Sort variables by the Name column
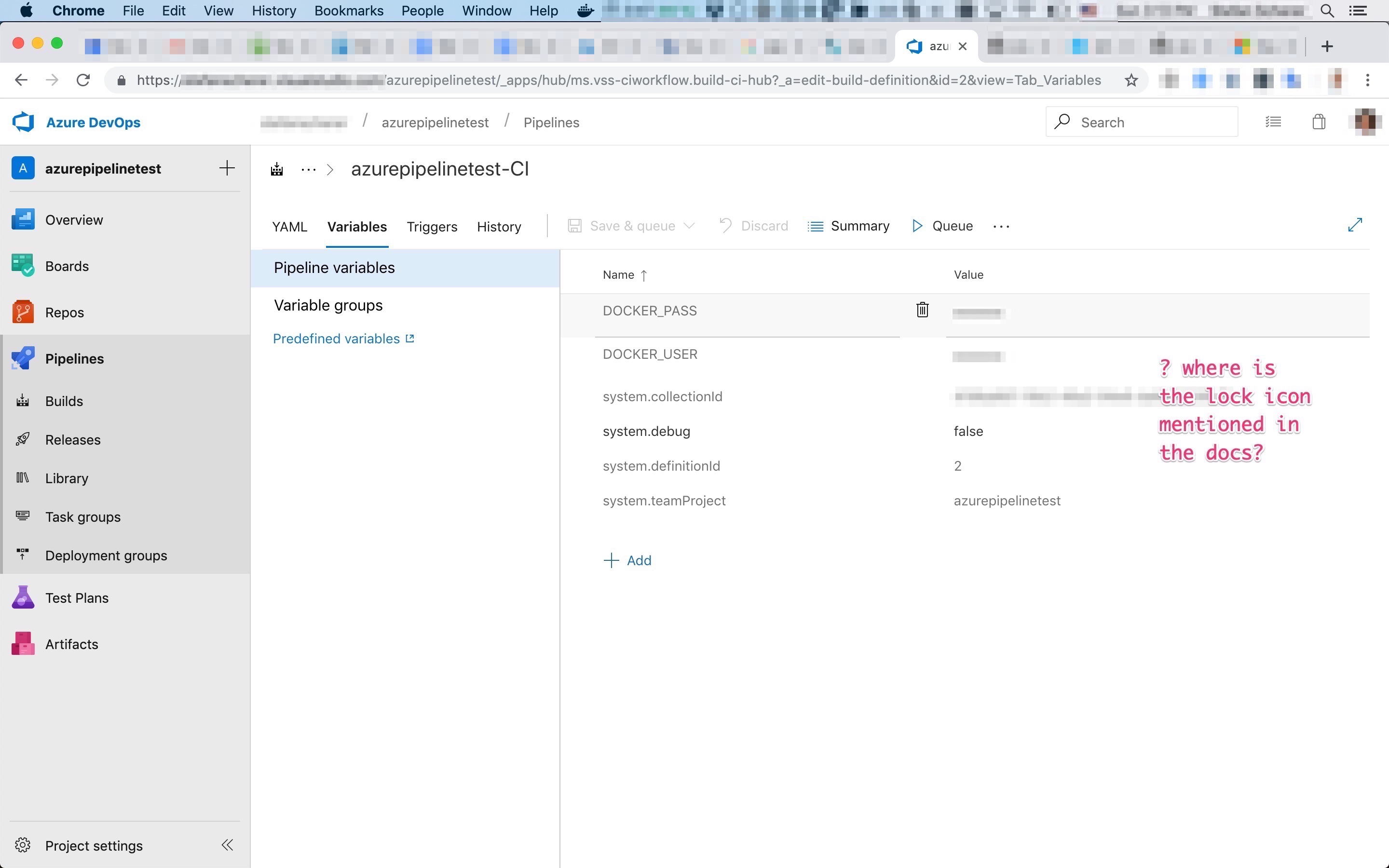Screen dimensions: 1389x868 tap(625, 275)
